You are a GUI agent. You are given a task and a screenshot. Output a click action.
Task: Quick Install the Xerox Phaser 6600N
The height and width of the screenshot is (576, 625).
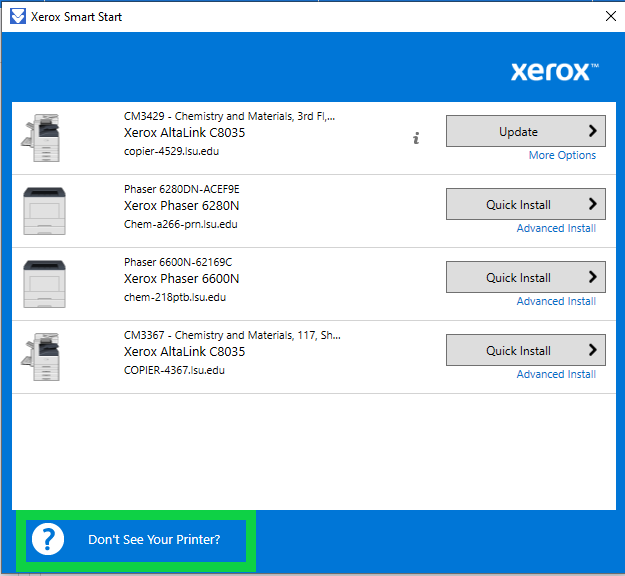pyautogui.click(x=526, y=277)
